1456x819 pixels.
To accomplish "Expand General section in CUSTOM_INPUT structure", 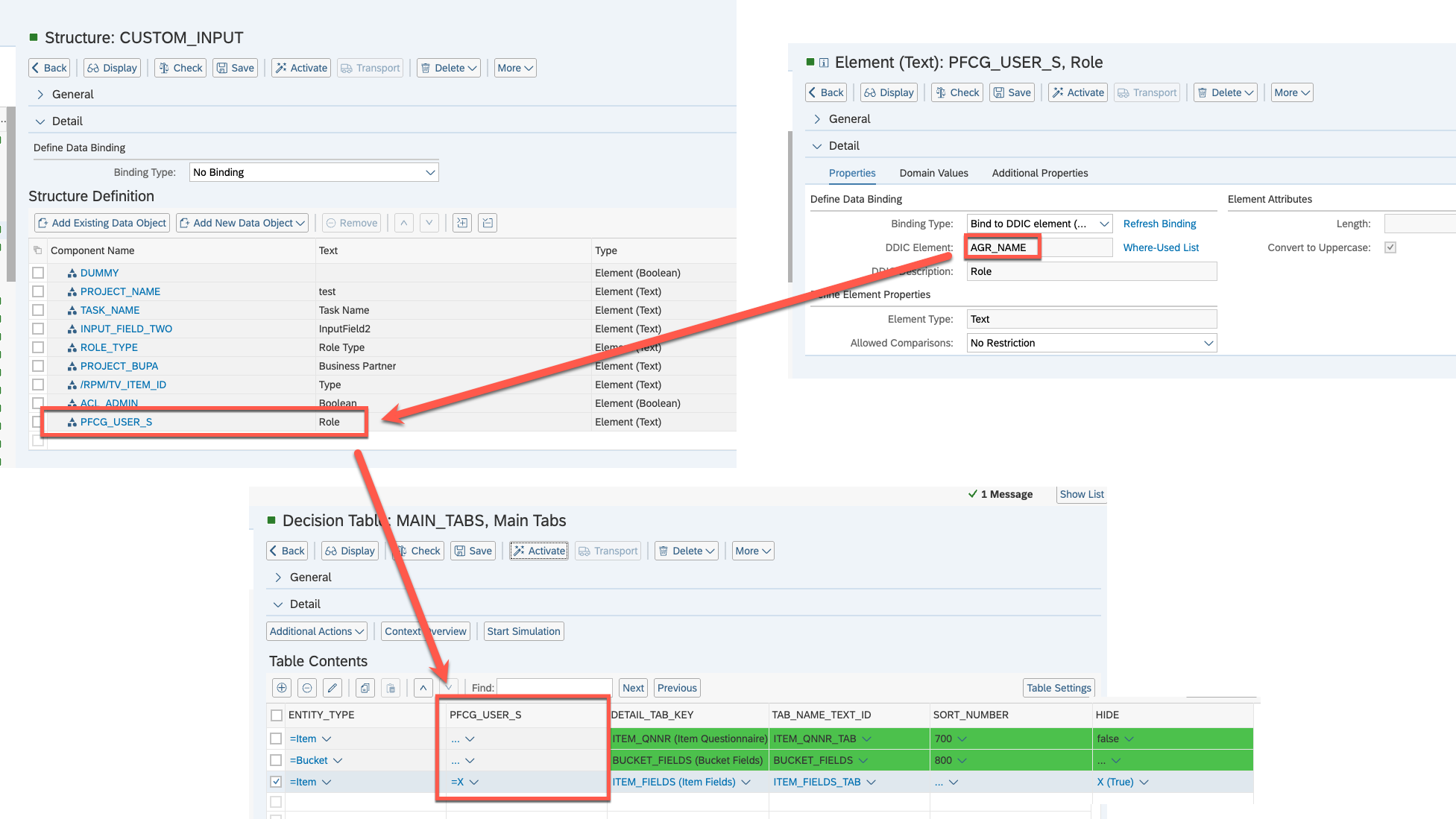I will [41, 95].
